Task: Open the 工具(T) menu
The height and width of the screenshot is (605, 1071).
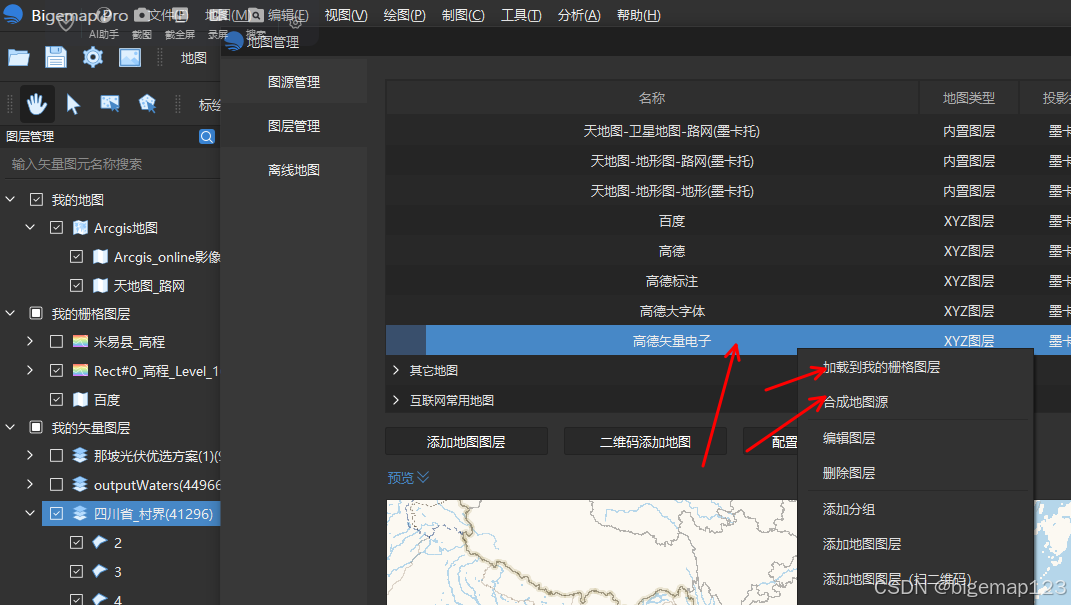Action: click(x=521, y=15)
